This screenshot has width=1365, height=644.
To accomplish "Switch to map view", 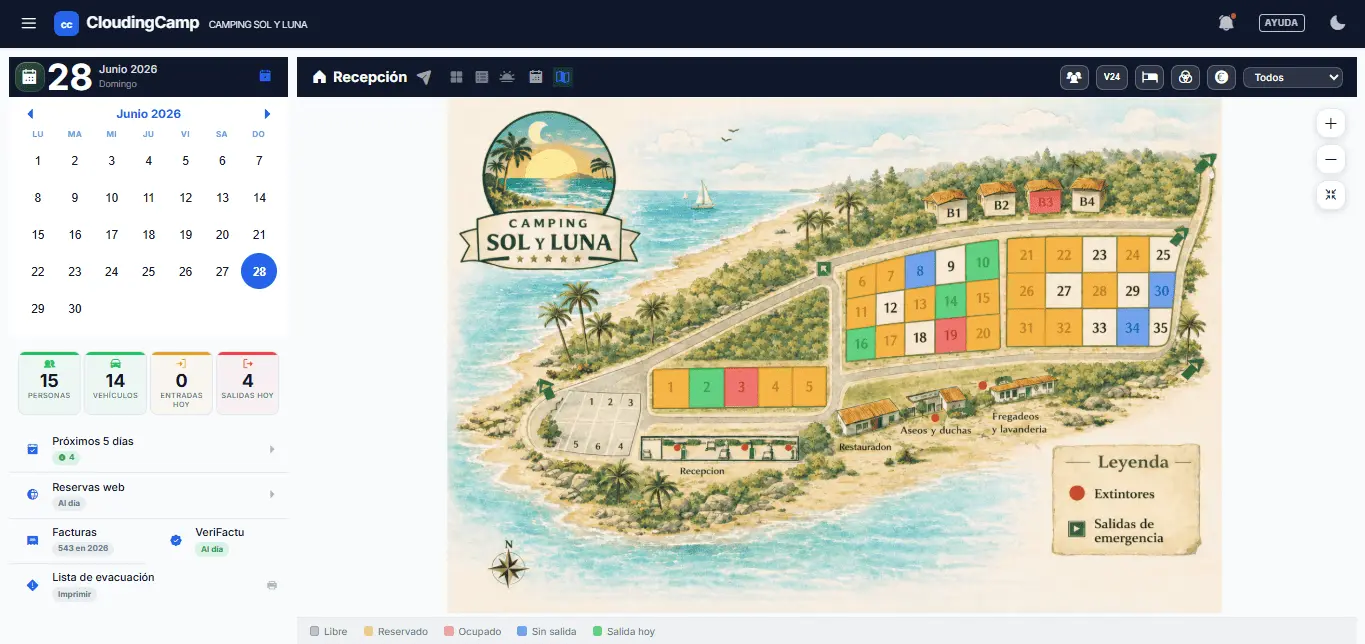I will [x=562, y=77].
